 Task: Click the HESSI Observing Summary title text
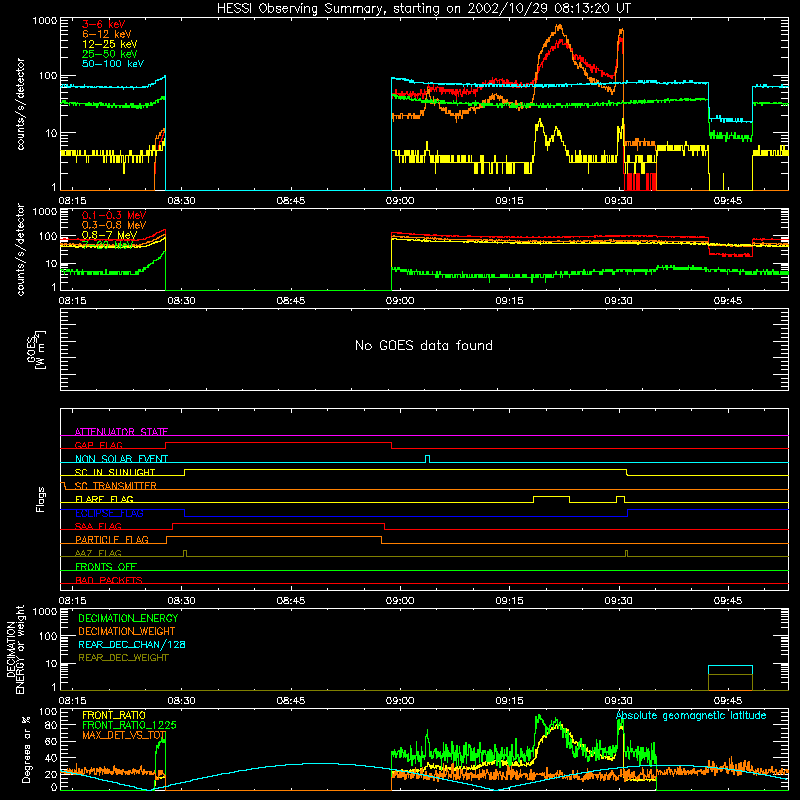(423, 8)
